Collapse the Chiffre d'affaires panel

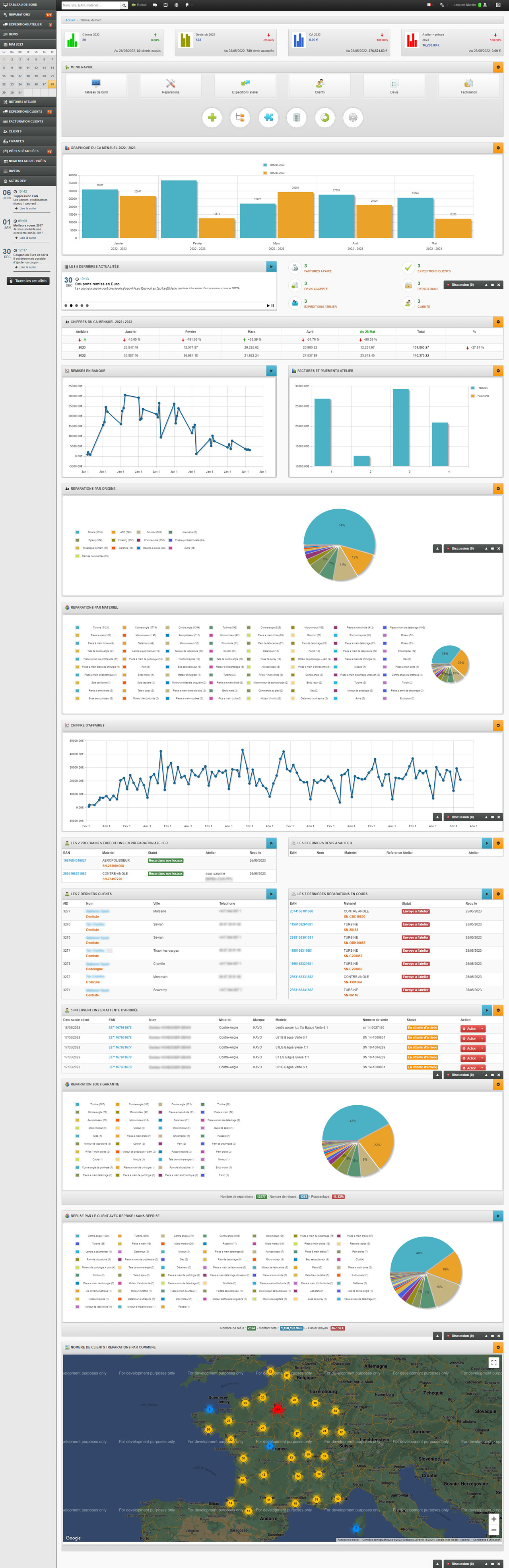pyautogui.click(x=498, y=725)
